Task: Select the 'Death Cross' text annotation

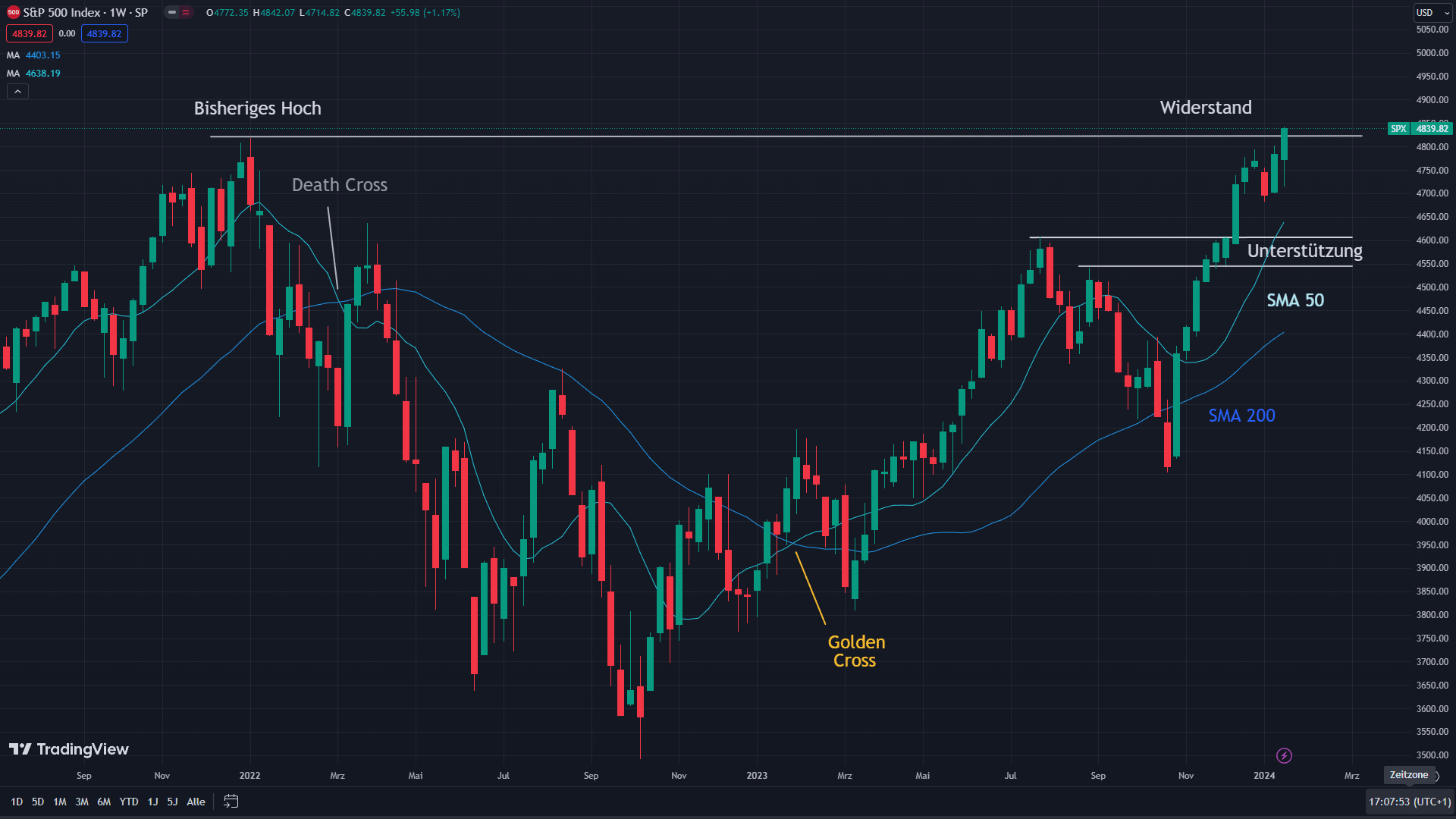Action: tap(340, 185)
